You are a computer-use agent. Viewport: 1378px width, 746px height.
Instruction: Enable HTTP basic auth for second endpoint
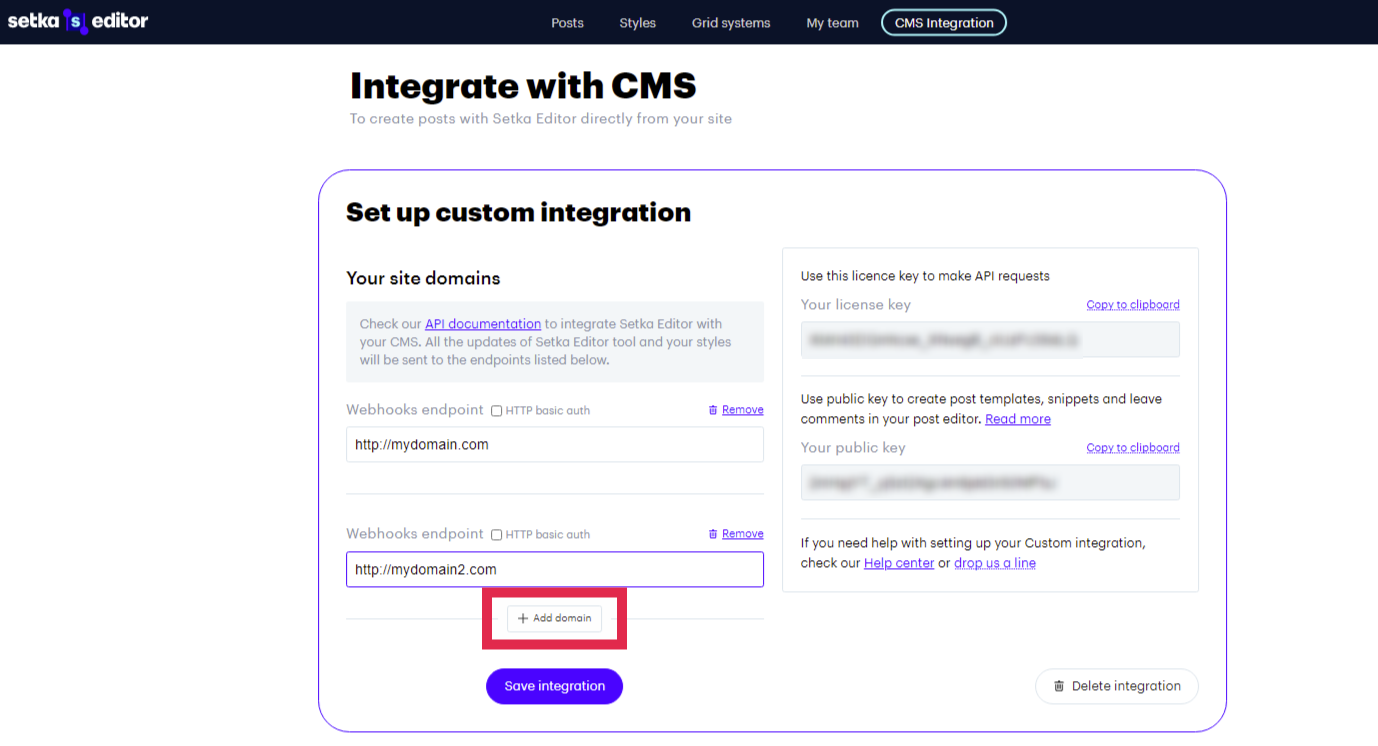496,534
